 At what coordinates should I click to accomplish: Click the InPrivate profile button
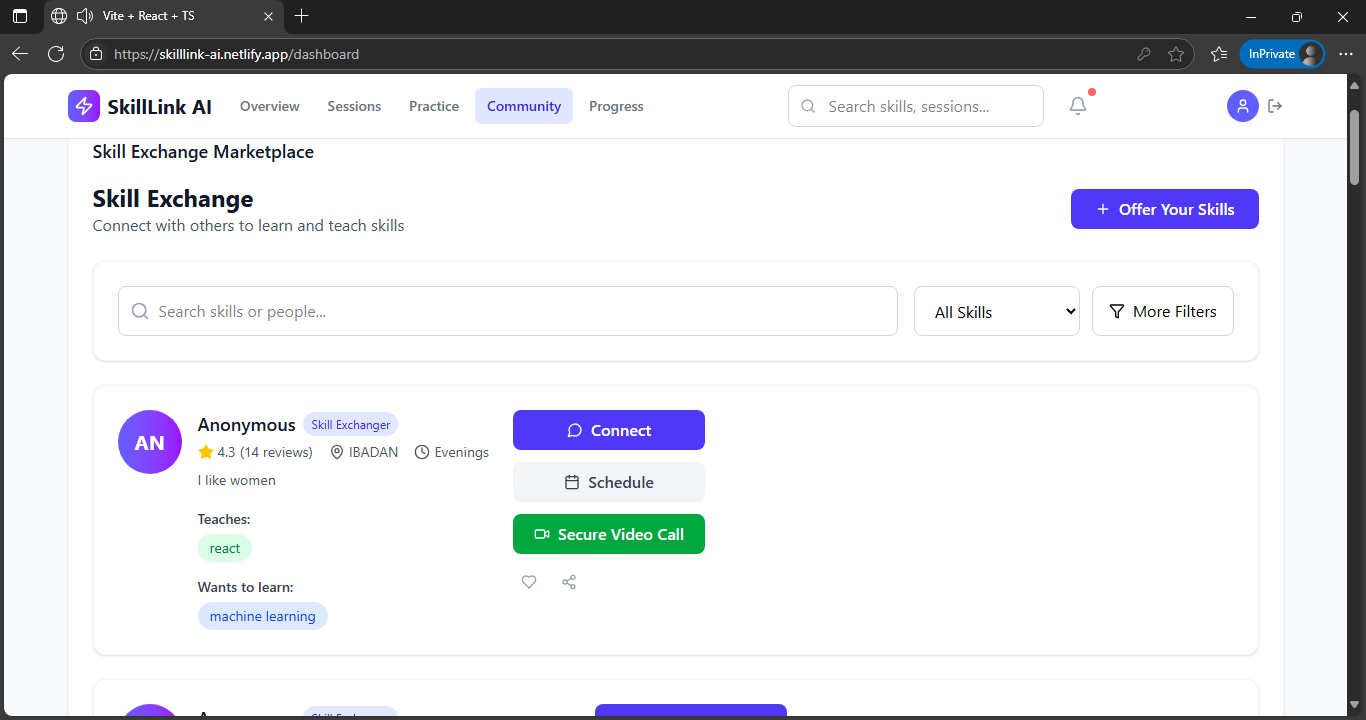(1282, 54)
